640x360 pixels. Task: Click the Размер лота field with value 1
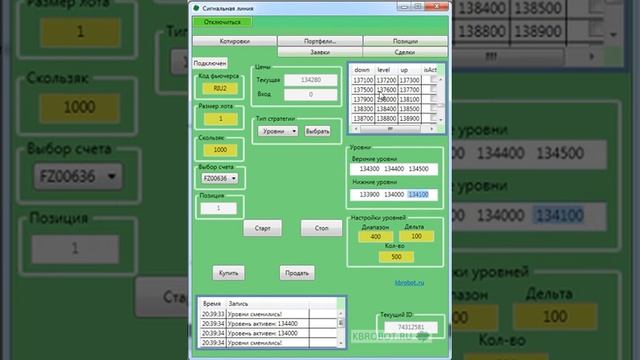tap(220, 119)
